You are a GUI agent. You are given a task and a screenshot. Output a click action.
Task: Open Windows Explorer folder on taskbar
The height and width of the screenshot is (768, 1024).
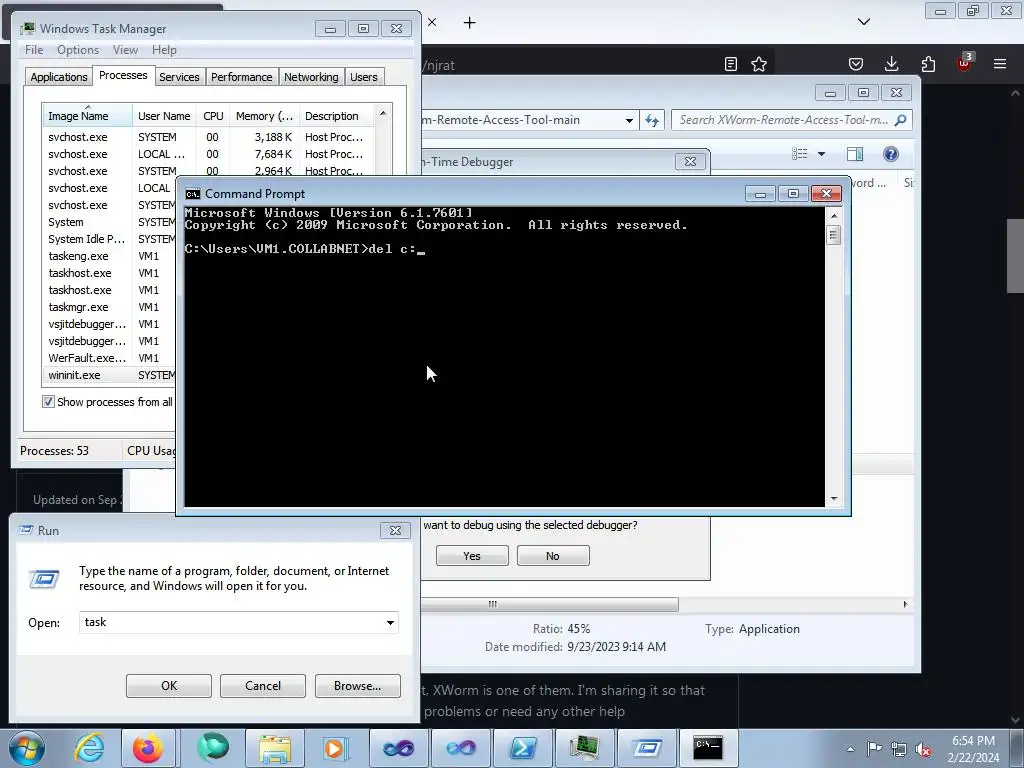pos(275,748)
